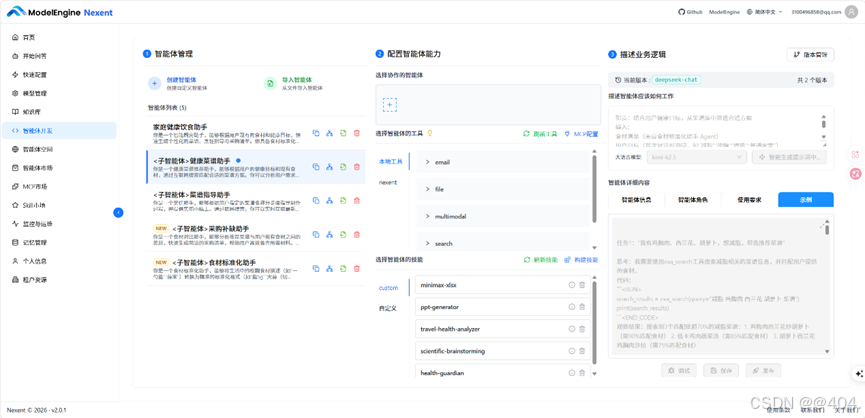Click the 发布 publish button
The width and height of the screenshot is (865, 418).
[763, 371]
